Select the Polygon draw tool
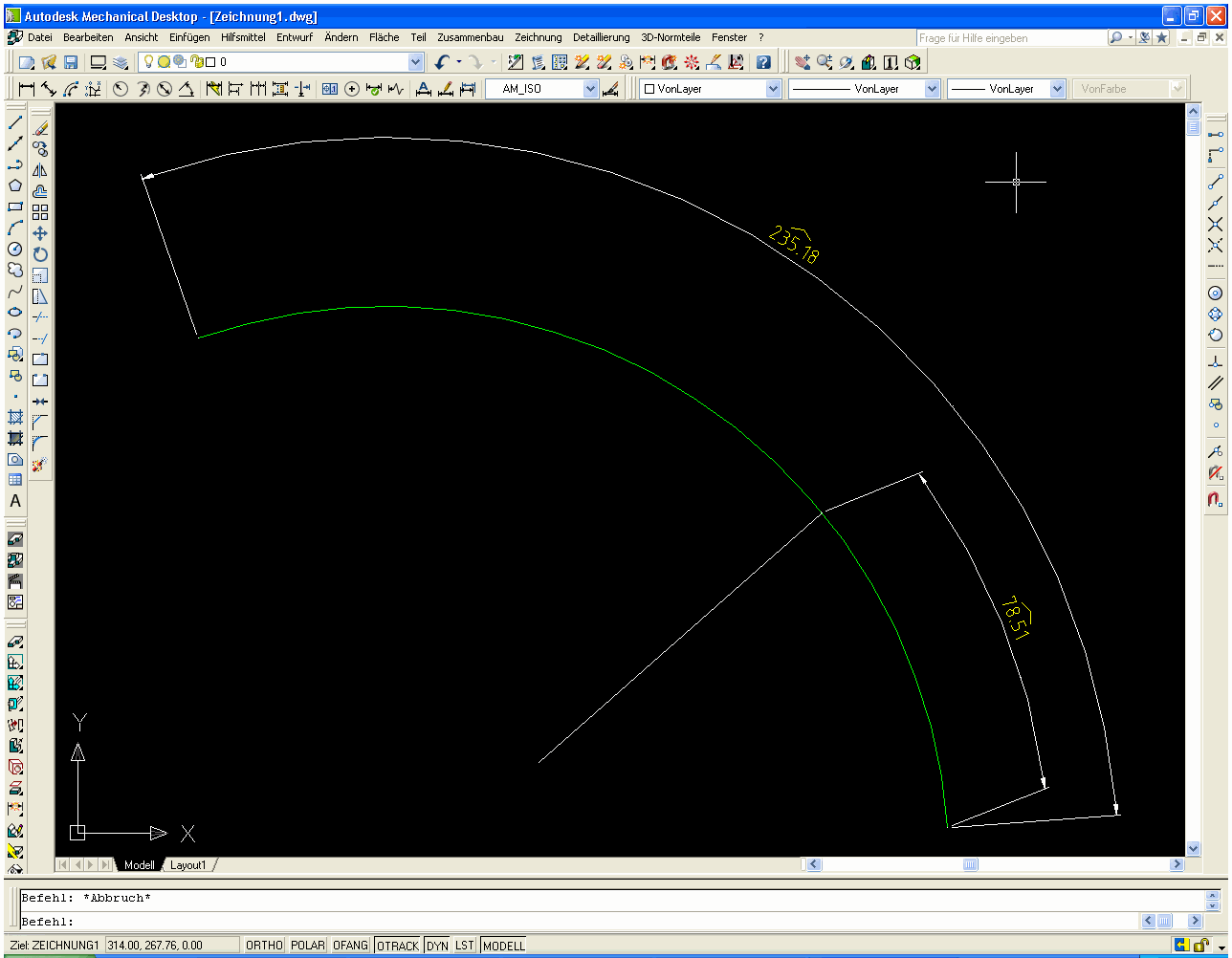This screenshot has width=1232, height=958. point(15,185)
